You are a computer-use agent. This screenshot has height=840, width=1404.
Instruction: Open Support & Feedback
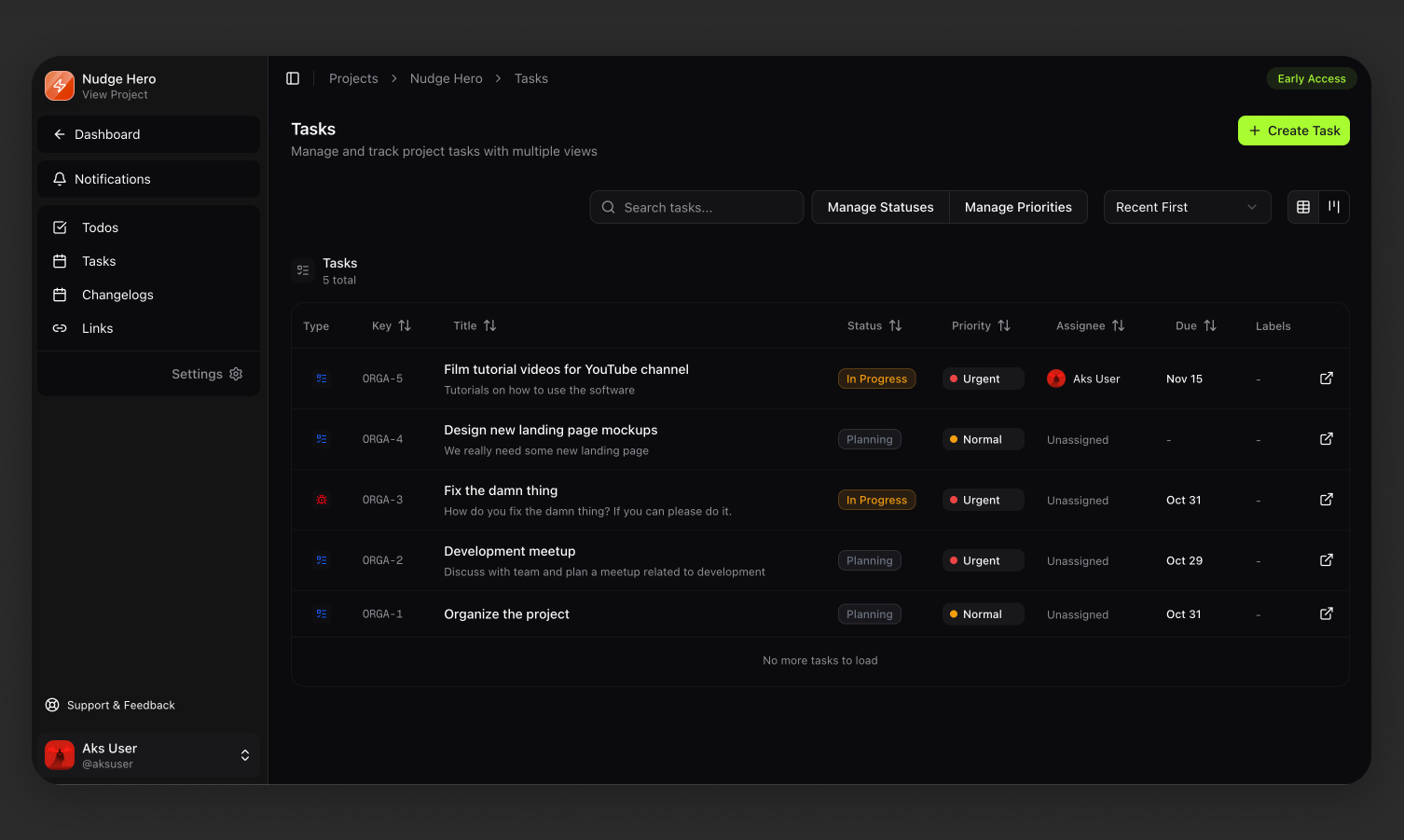point(110,705)
